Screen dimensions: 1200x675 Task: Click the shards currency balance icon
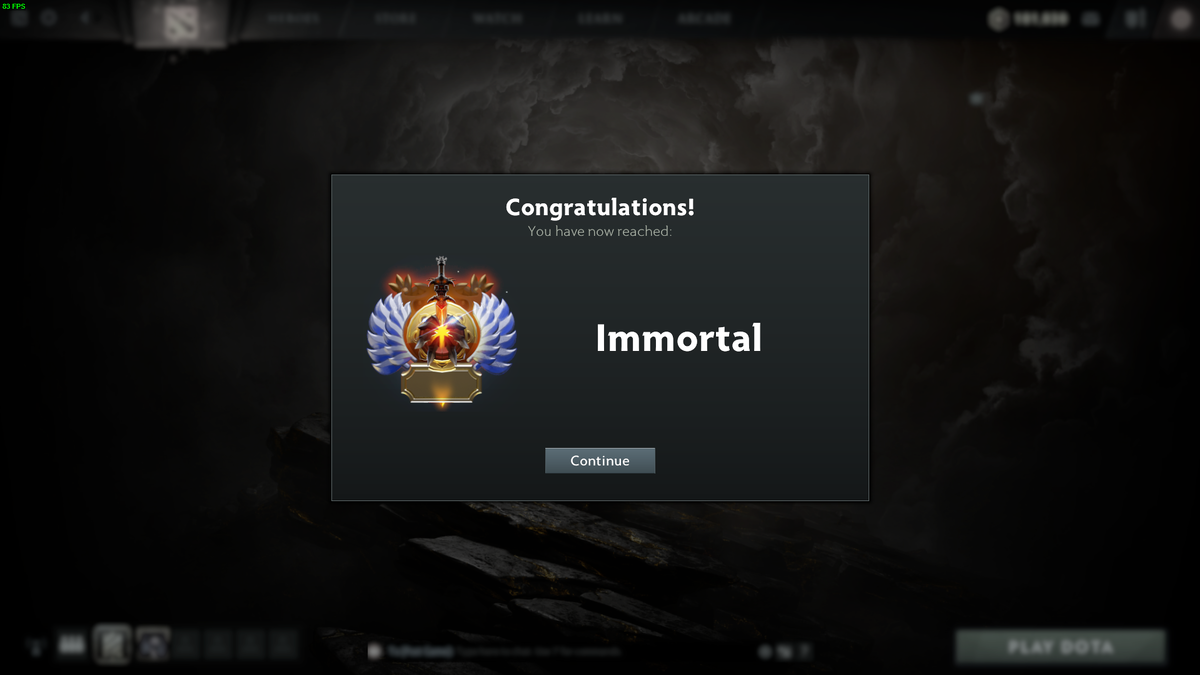tap(998, 19)
